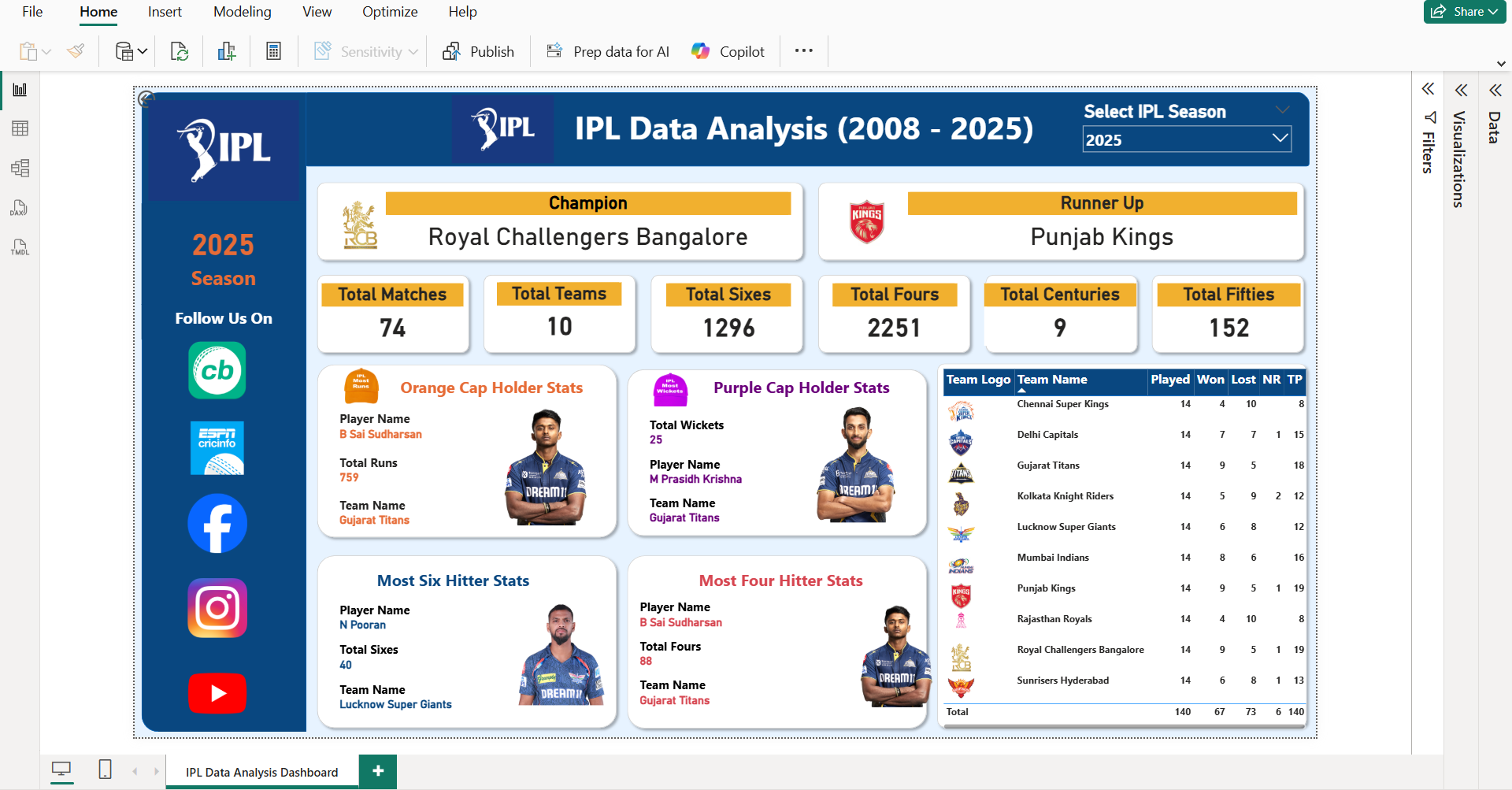Expand the Visualizations pane
Image resolution: width=1512 pixels, height=790 pixels.
(x=1461, y=90)
